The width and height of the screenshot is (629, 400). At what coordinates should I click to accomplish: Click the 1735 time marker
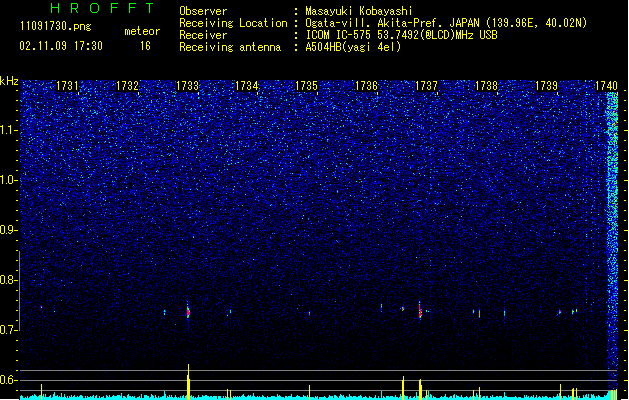tap(306, 86)
